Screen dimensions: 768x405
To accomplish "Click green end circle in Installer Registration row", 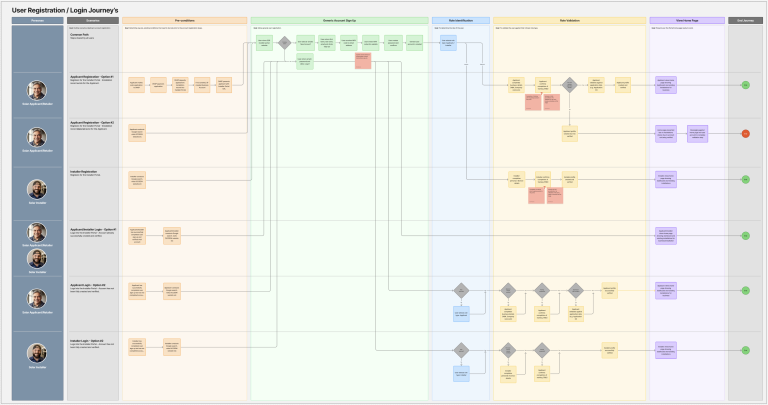I will 745,180.
